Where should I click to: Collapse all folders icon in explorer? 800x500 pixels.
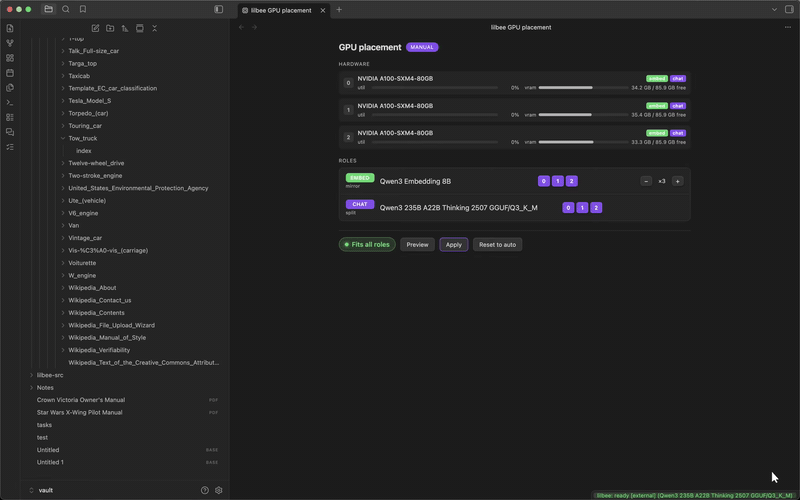(x=155, y=28)
